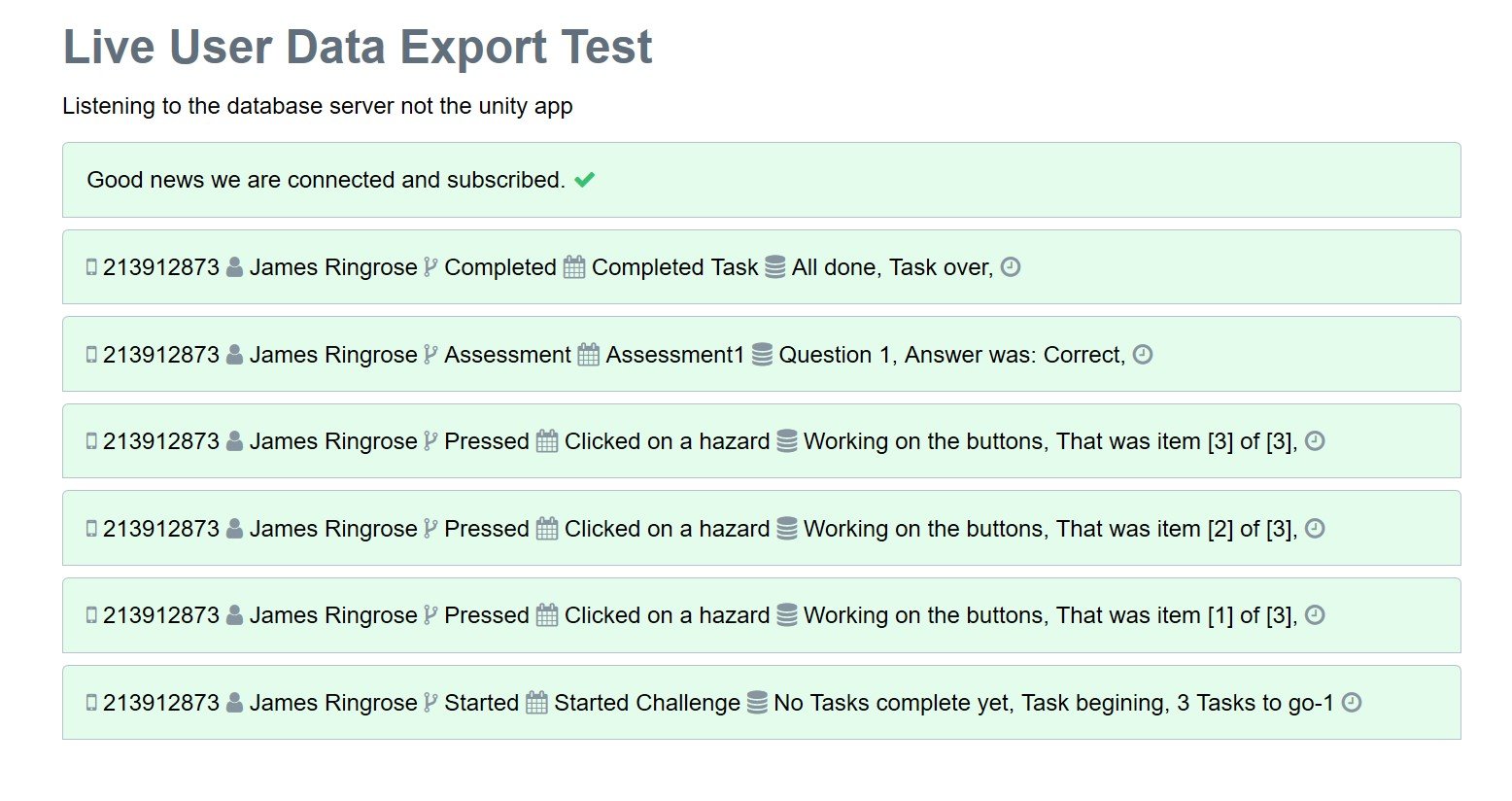Click the user icon in the Completed row

pyautogui.click(x=234, y=267)
